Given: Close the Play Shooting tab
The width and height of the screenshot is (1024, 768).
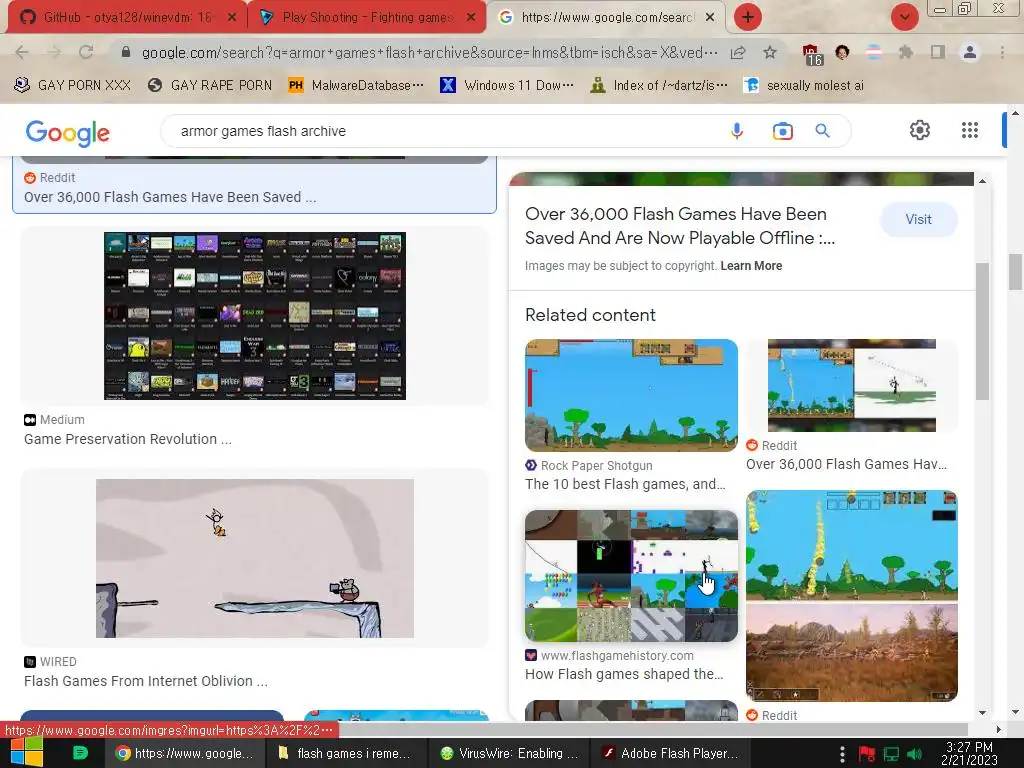Looking at the screenshot, I should [471, 17].
